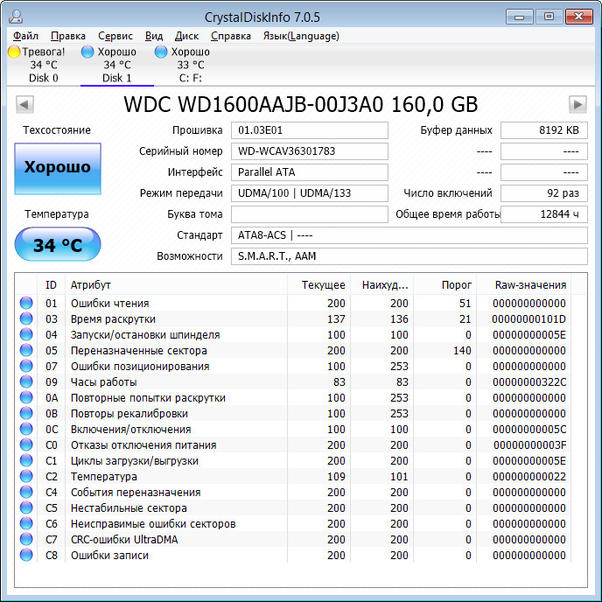
Task: Click the serial number field WD-WCAV36301783
Action: (309, 151)
